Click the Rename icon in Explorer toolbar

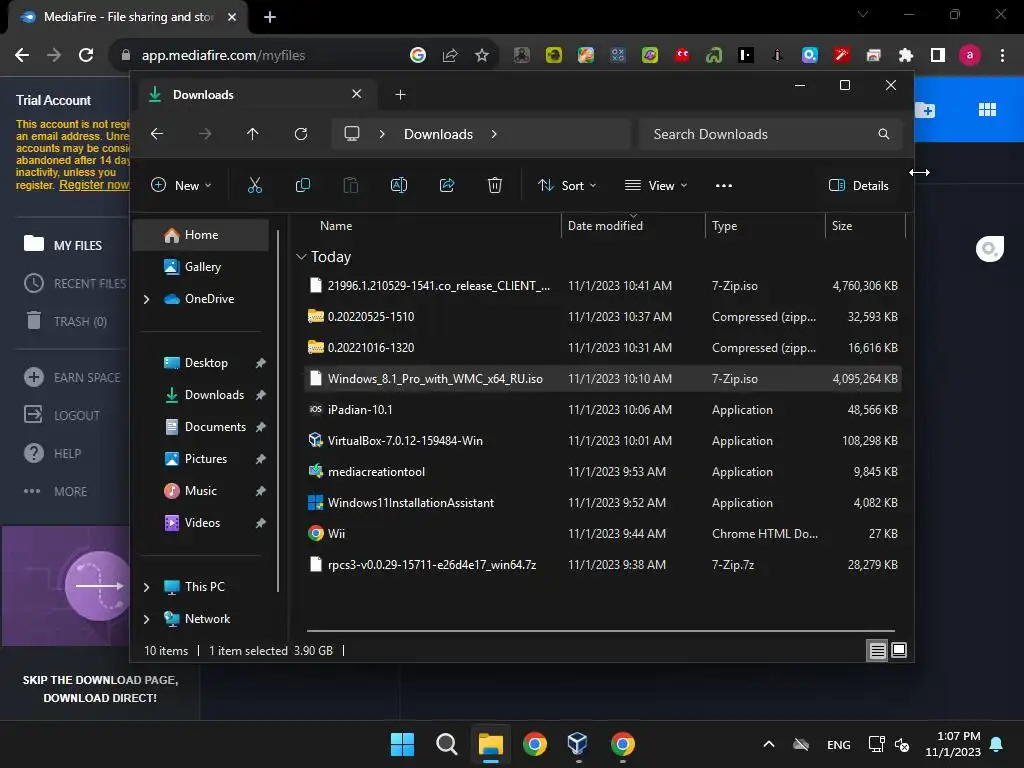(x=399, y=185)
